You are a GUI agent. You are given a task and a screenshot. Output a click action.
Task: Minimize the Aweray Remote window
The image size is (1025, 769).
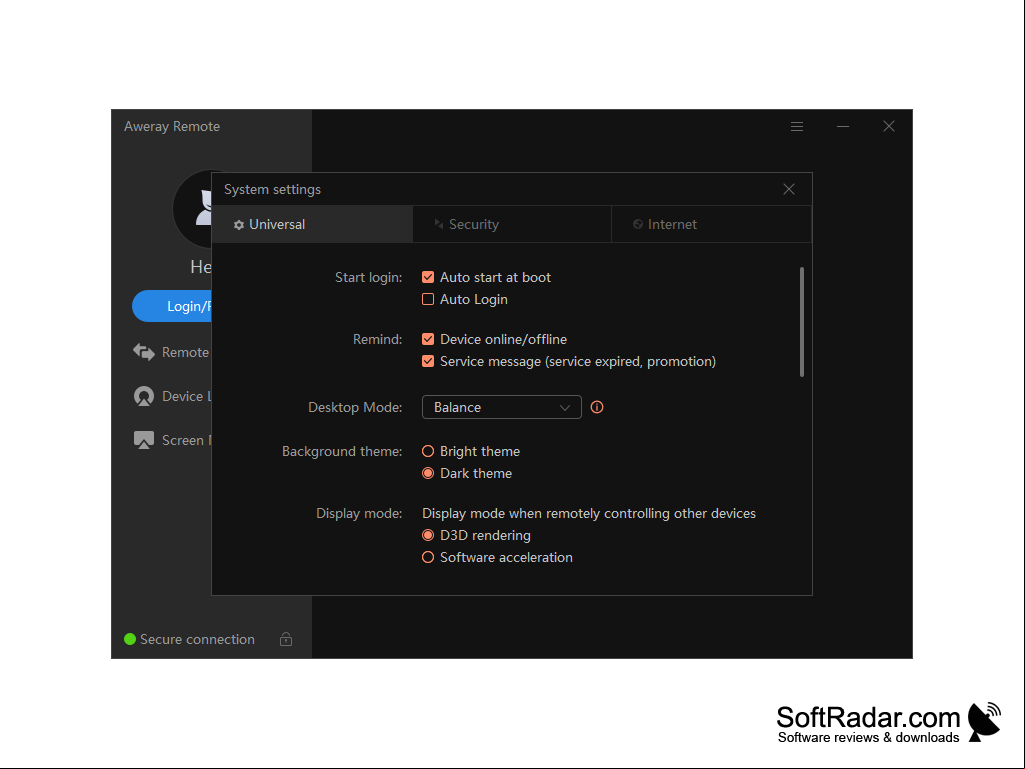(843, 126)
